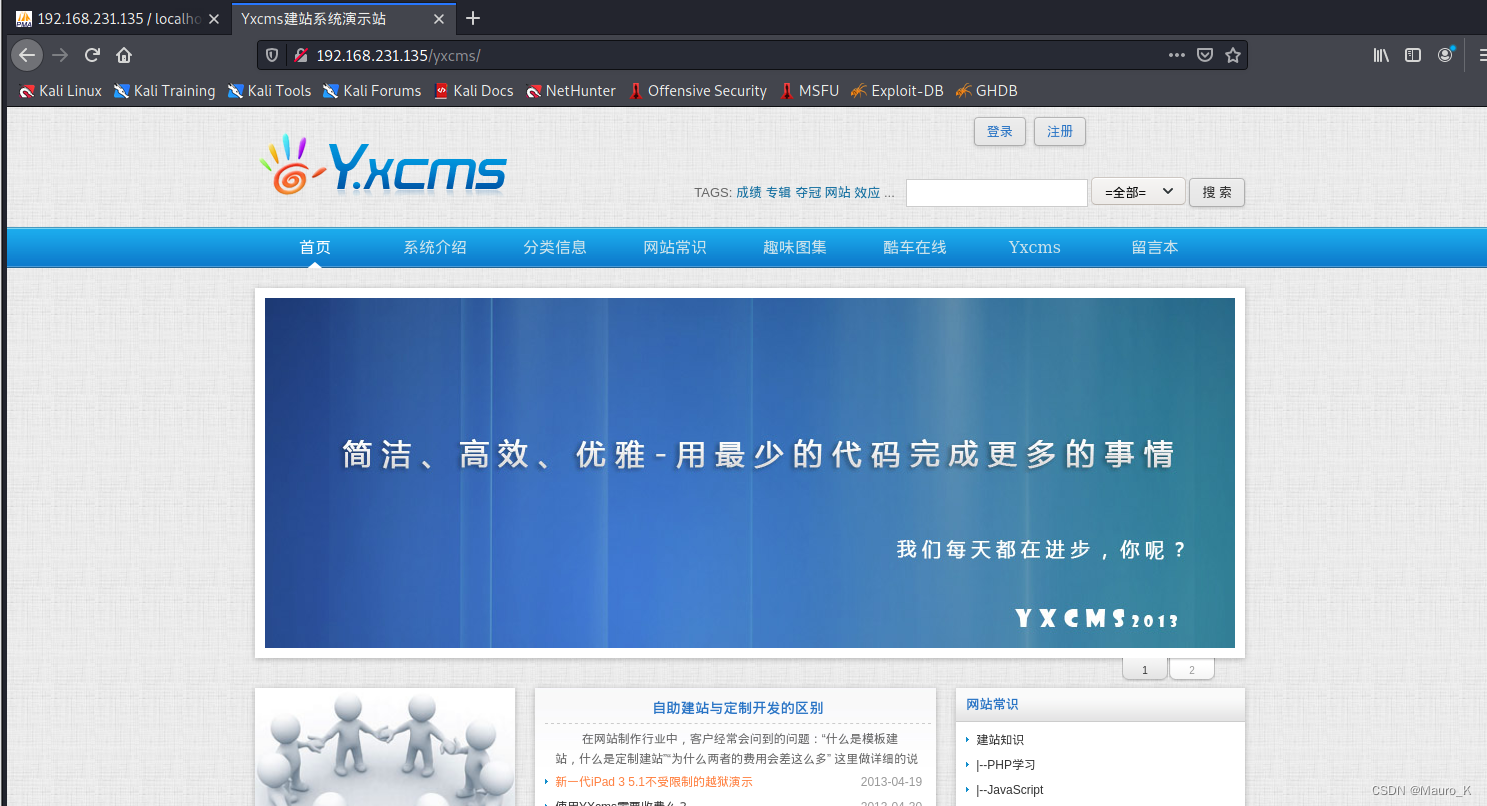Toggle the browser sidebar panel
The height and width of the screenshot is (806, 1487).
click(1412, 55)
